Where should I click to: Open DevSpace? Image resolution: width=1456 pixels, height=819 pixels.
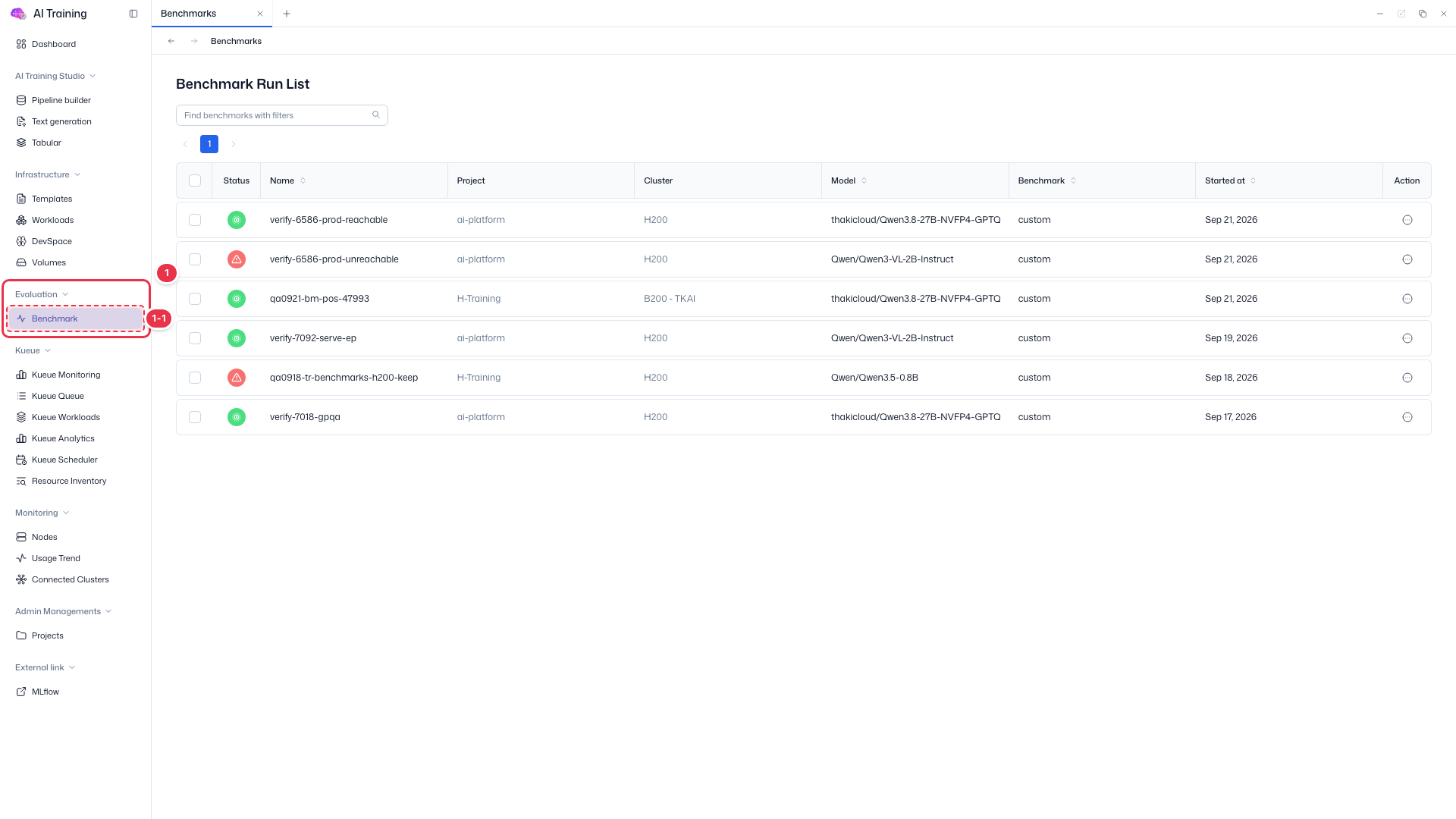(x=52, y=241)
